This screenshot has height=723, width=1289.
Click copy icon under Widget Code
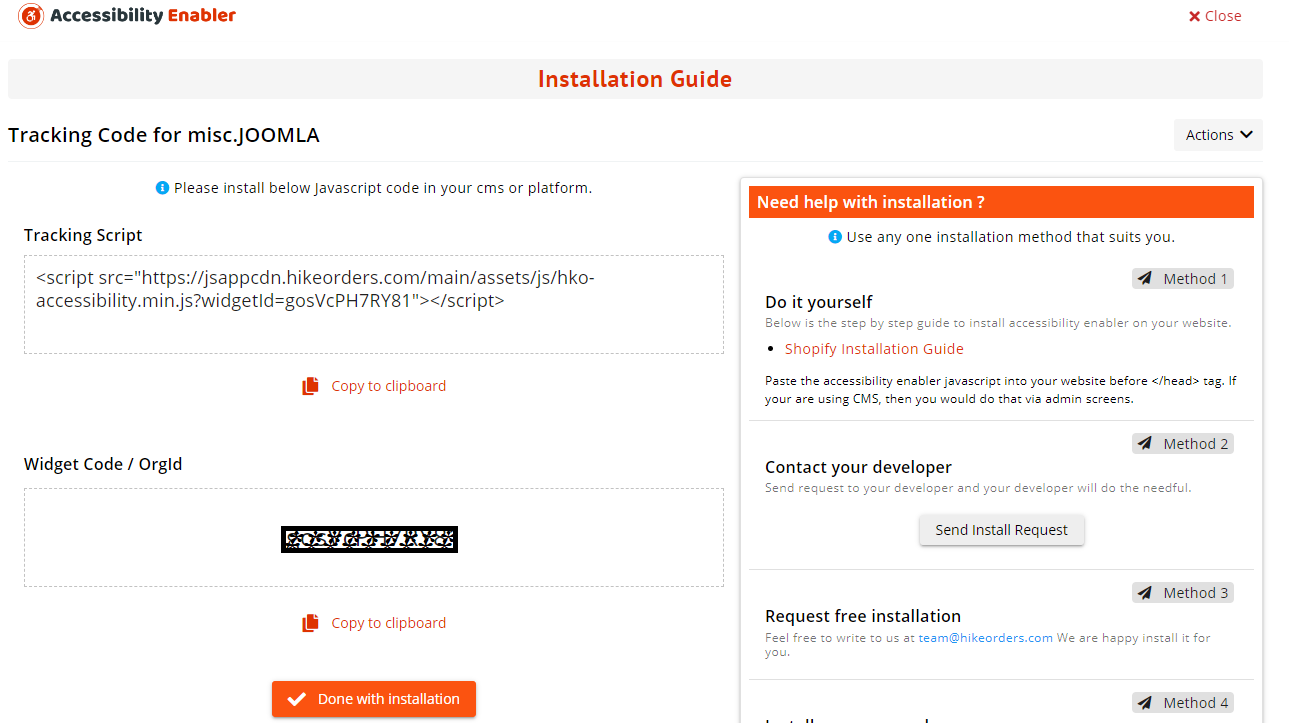310,623
